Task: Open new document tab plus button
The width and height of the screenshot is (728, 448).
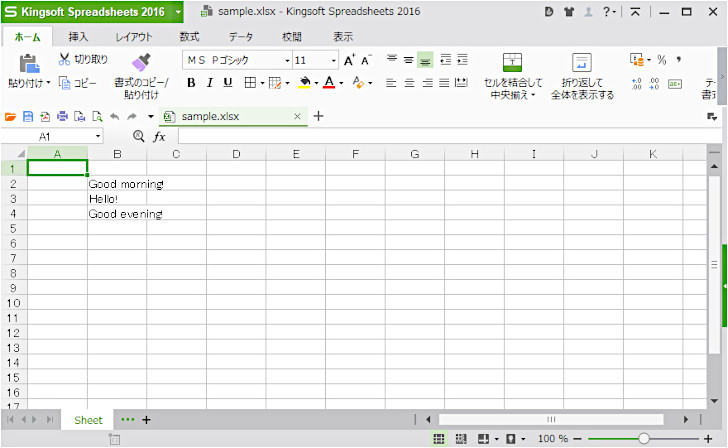Action: 318,116
